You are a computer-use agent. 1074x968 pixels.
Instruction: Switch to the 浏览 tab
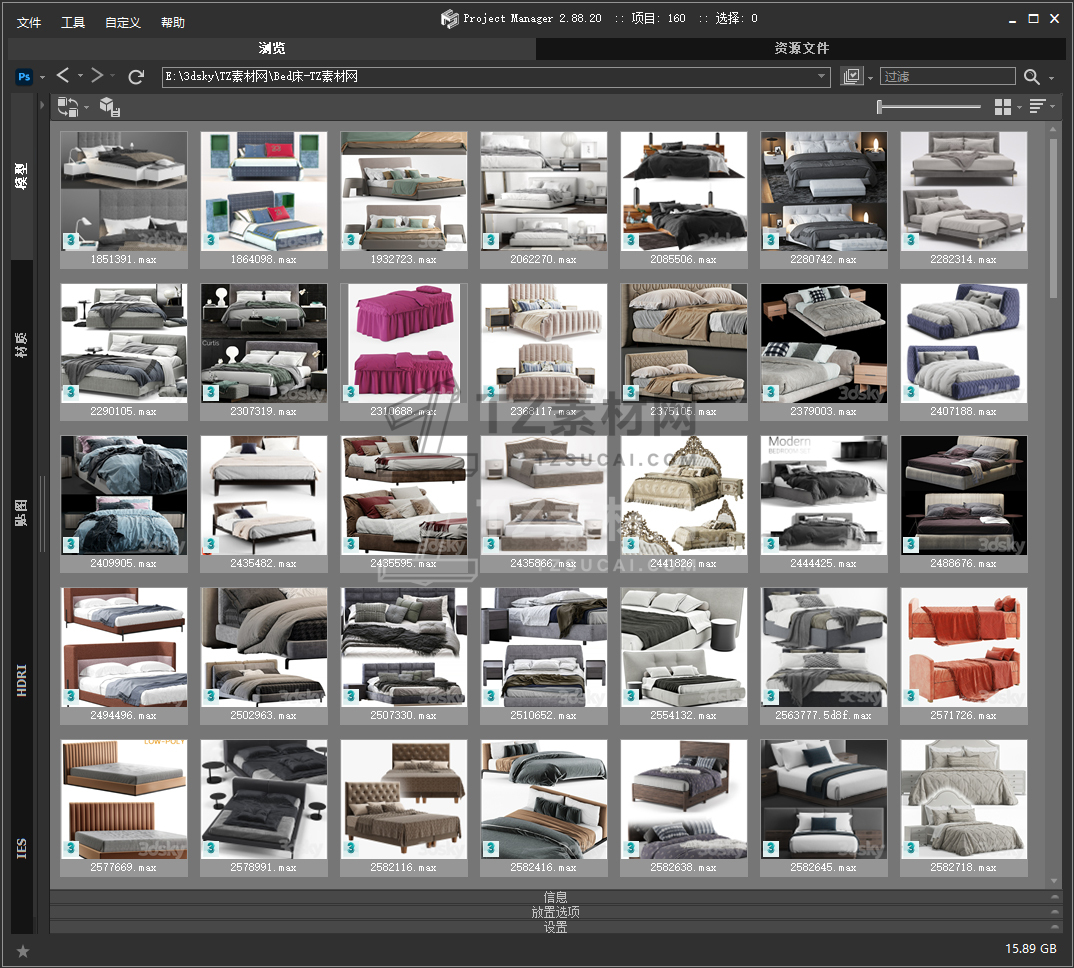coord(272,48)
